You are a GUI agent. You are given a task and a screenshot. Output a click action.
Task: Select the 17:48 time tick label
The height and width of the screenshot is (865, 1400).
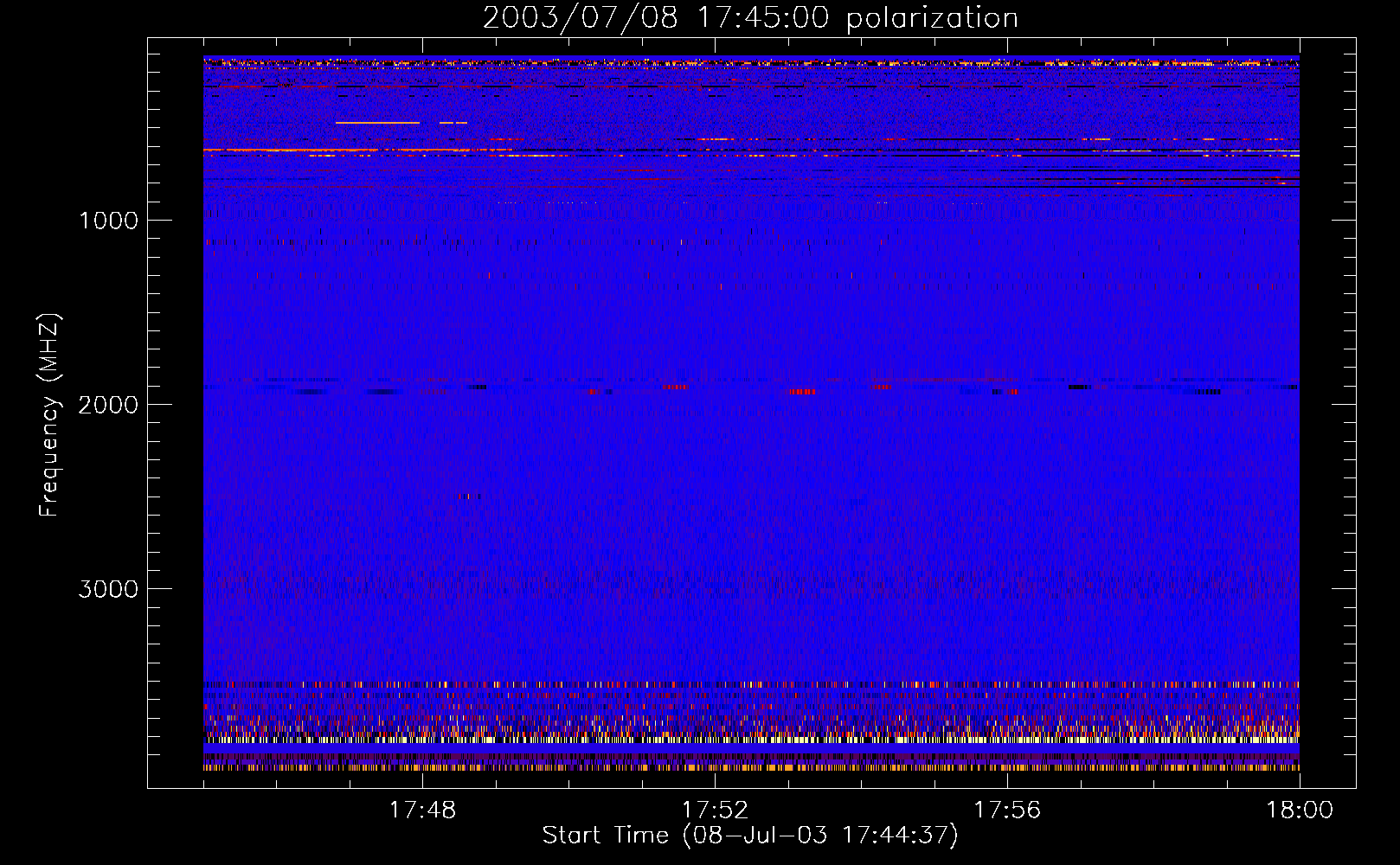[422, 811]
